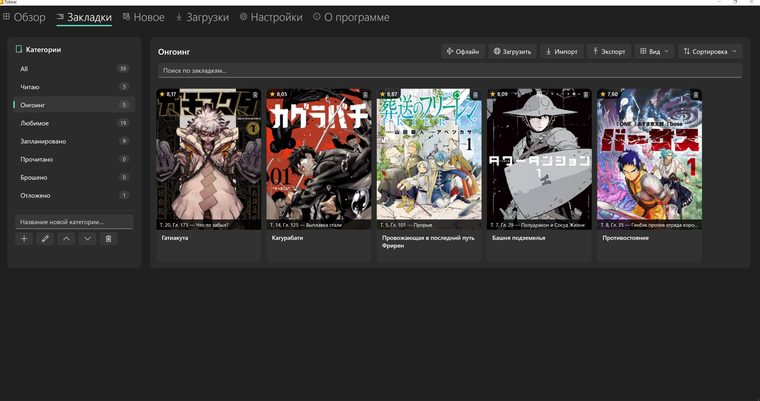This screenshot has height=401, width=760.
Task: Click the chapter text "Полудракон и Сосуд Жизни"
Action: click(553, 225)
